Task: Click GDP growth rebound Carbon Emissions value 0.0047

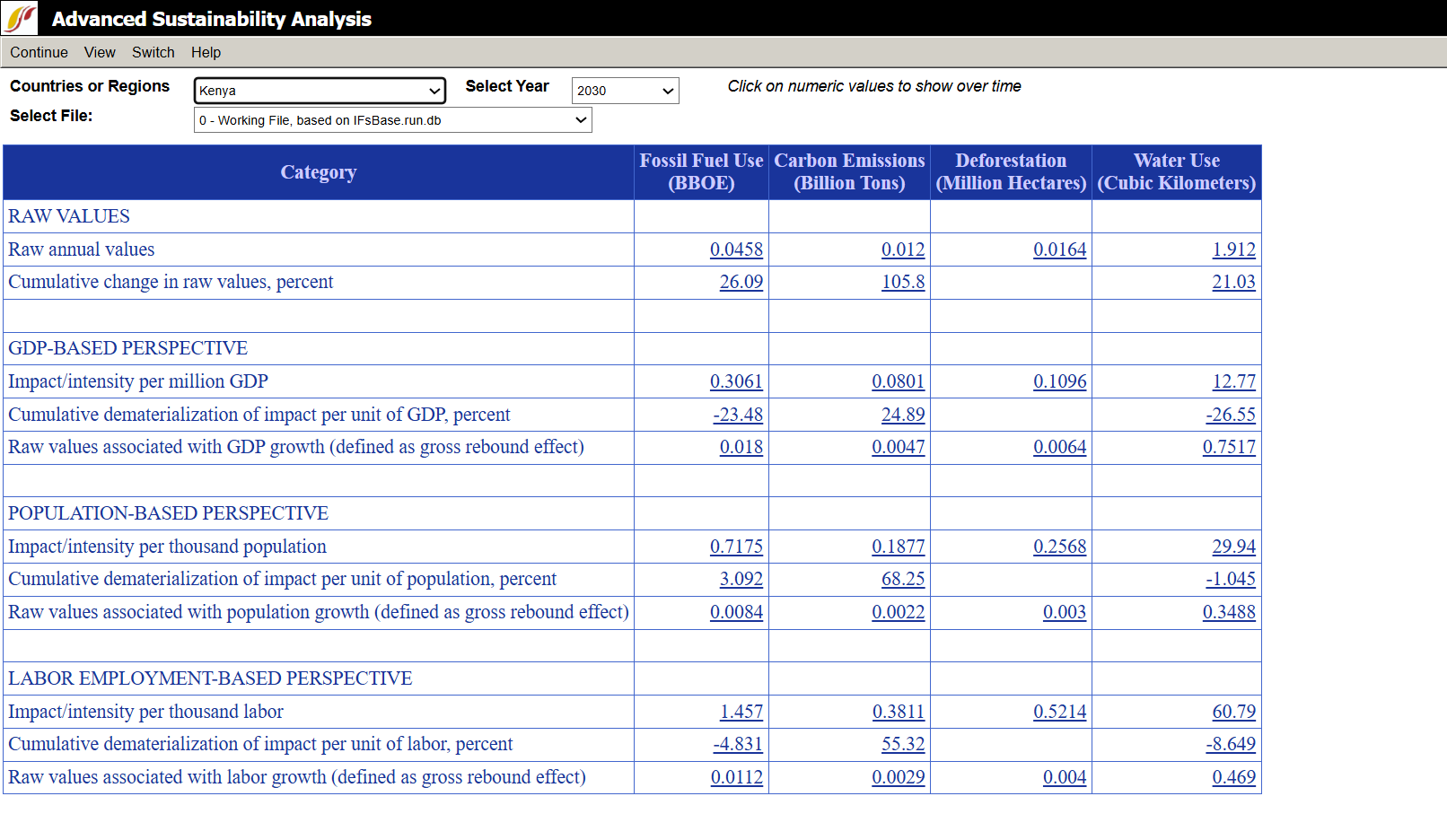Action: (898, 447)
